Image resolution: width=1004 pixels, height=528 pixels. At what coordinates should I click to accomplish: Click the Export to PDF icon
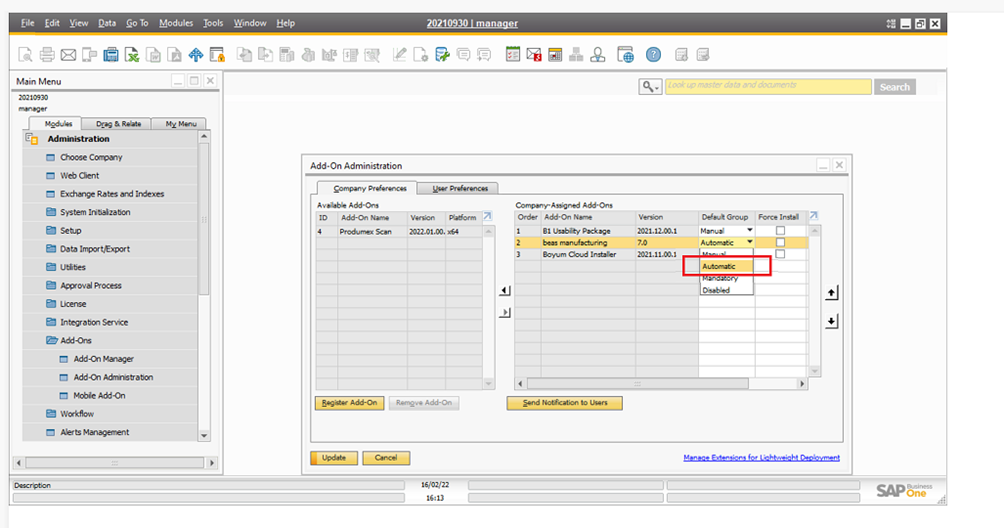click(x=175, y=55)
